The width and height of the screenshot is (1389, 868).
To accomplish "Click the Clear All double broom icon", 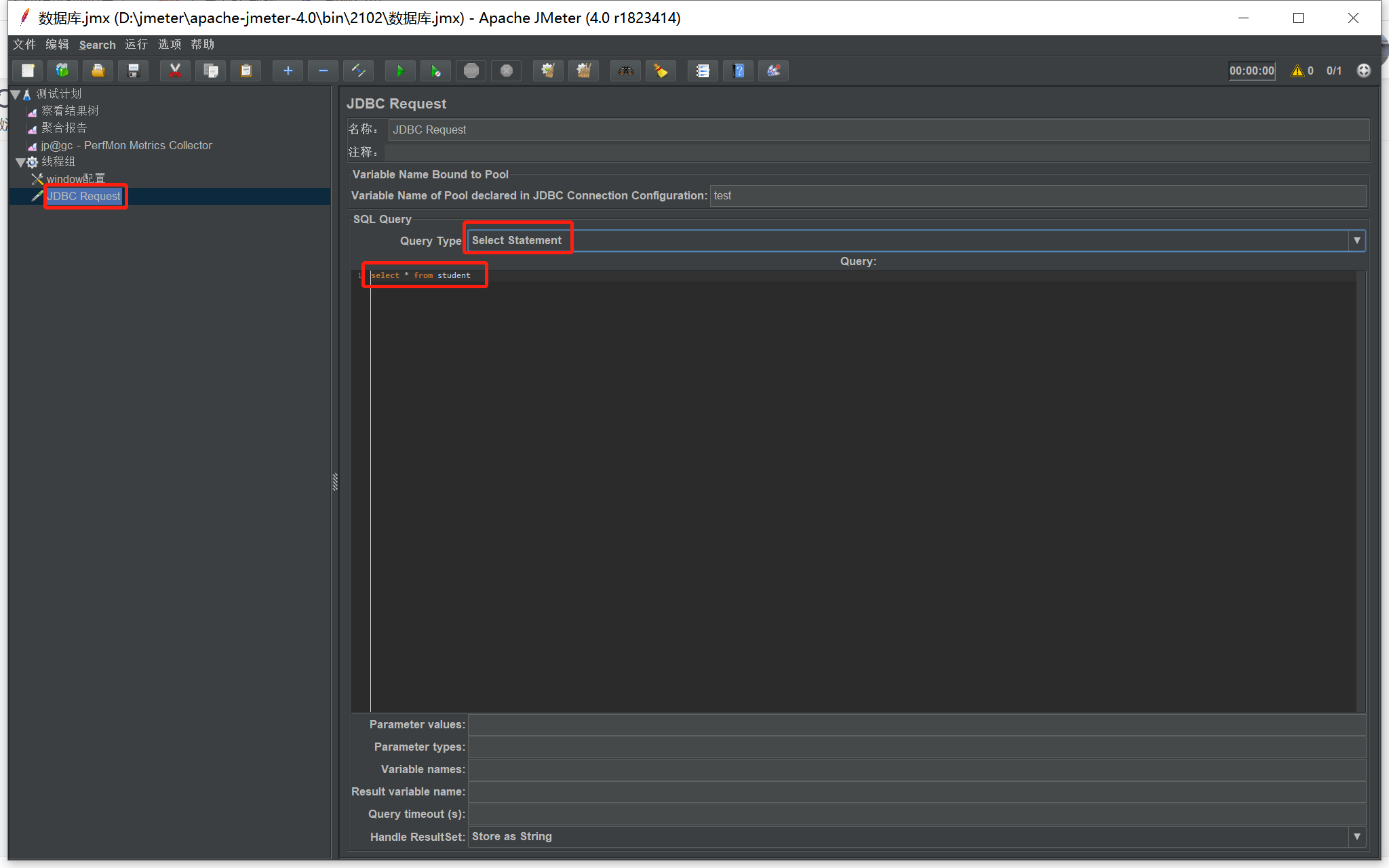I will (583, 71).
